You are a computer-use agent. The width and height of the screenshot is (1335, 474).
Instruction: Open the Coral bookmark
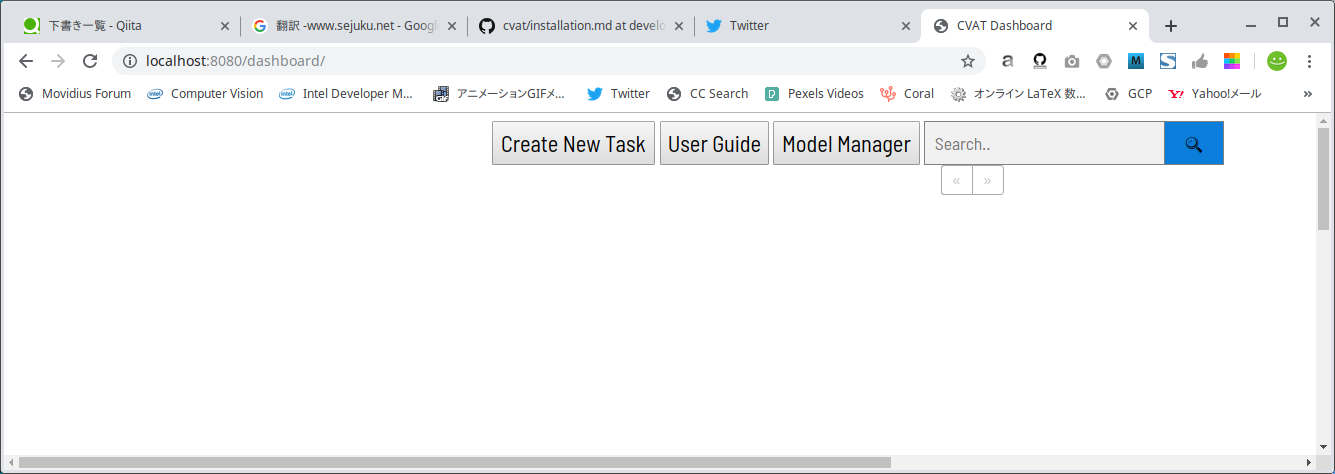(x=907, y=94)
